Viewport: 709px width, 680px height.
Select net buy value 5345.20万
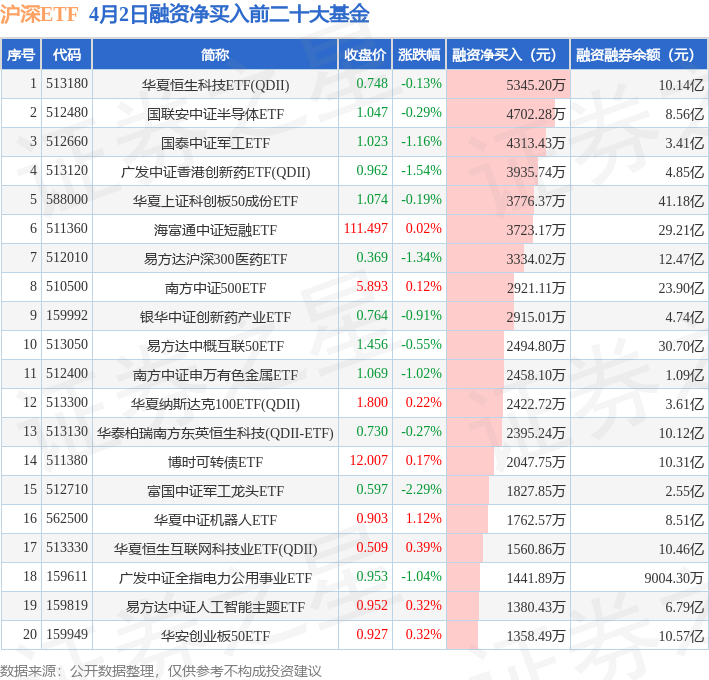pos(535,85)
